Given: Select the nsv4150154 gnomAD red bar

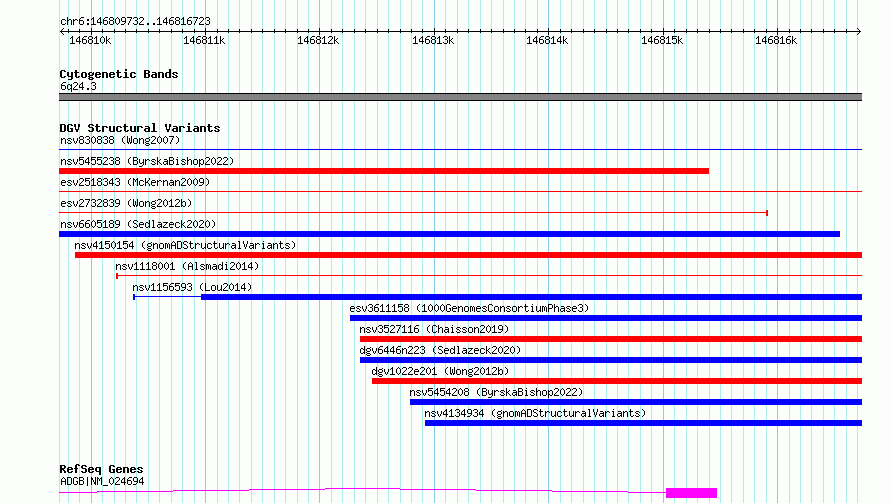Looking at the screenshot, I should click(468, 255).
